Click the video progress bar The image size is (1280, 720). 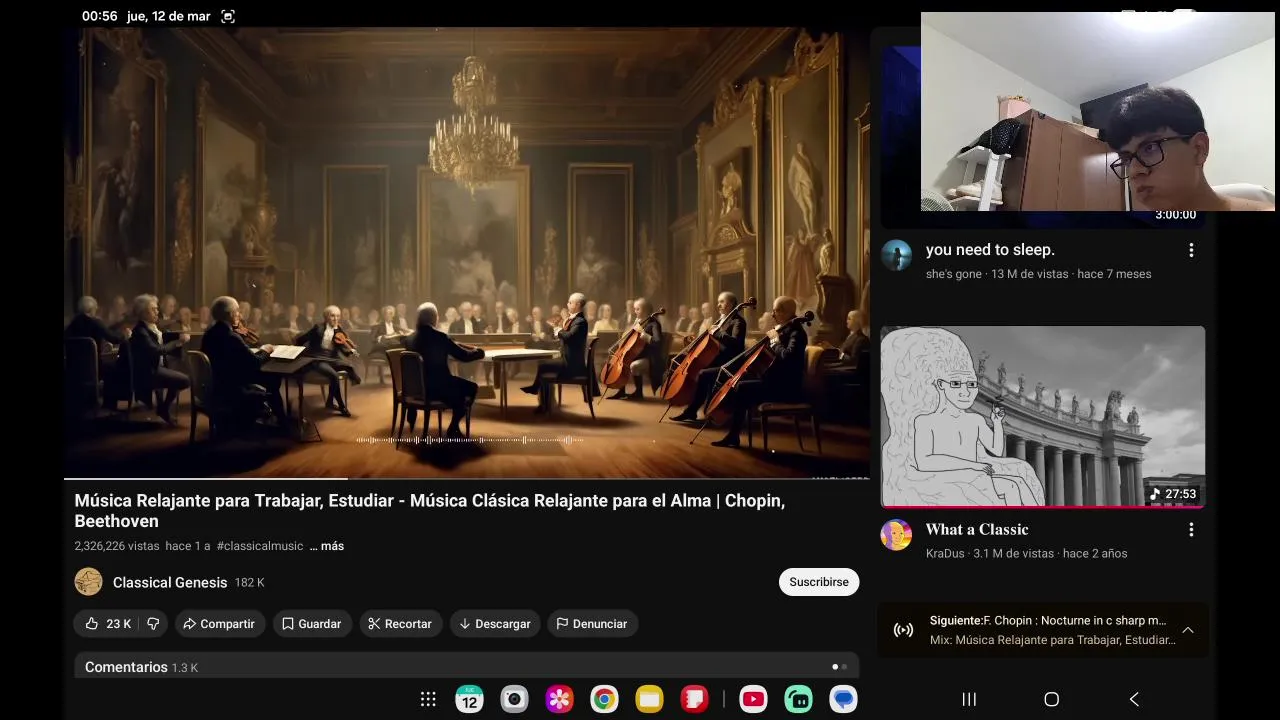(x=467, y=479)
